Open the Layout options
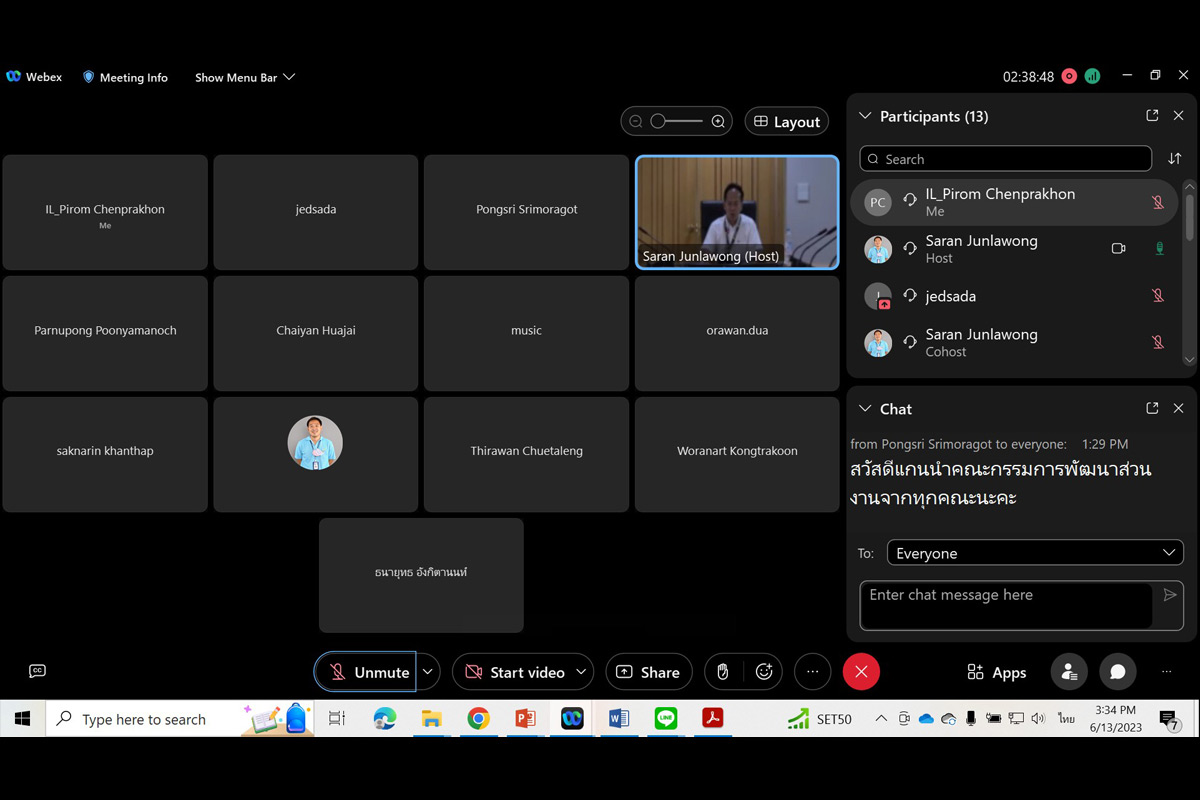Screen dimensions: 1200x800 pos(787,122)
